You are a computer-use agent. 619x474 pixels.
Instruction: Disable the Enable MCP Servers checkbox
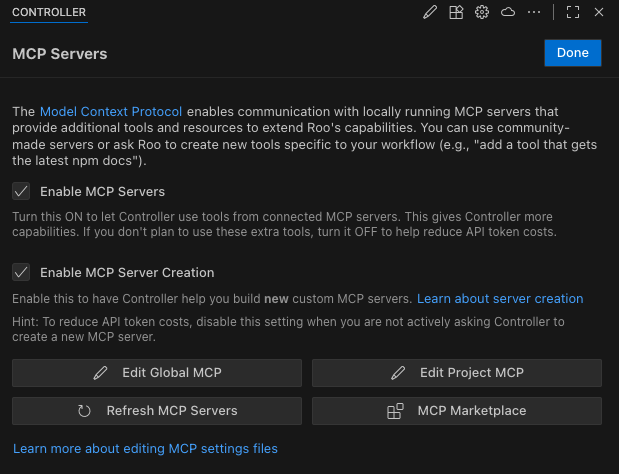21,191
